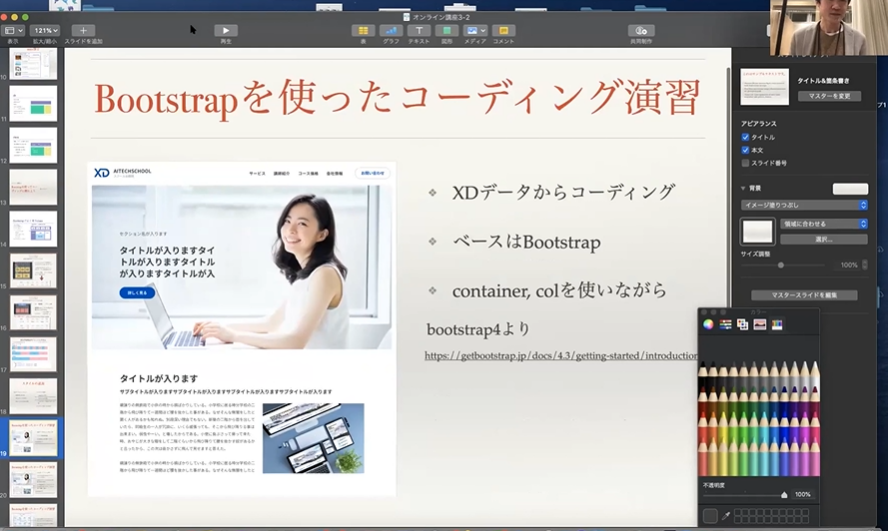Select slide 11 thumbnail in navigator
The height and width of the screenshot is (531, 888).
coord(33,104)
